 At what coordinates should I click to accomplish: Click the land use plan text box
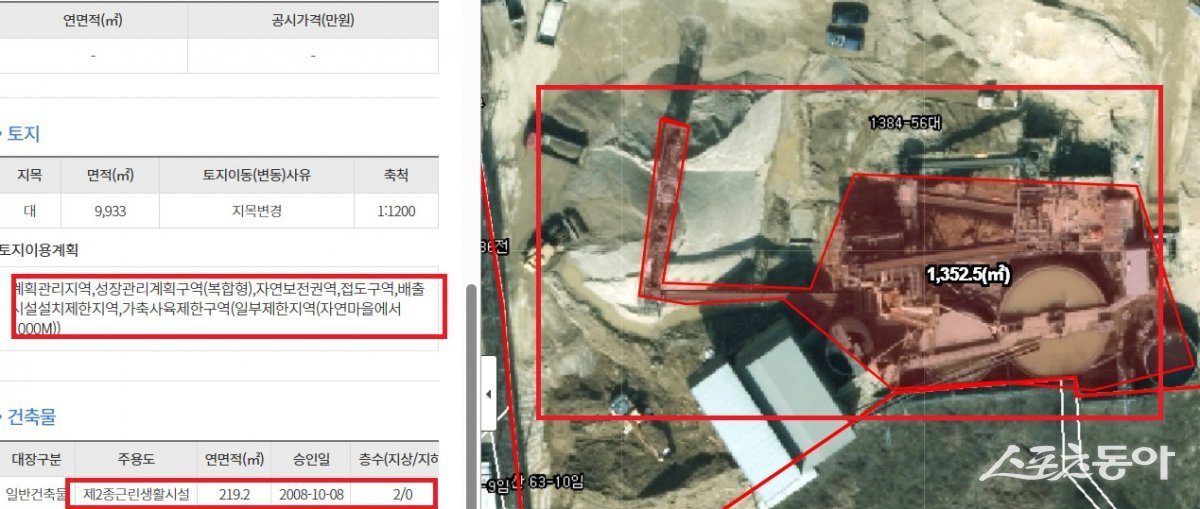point(228,307)
